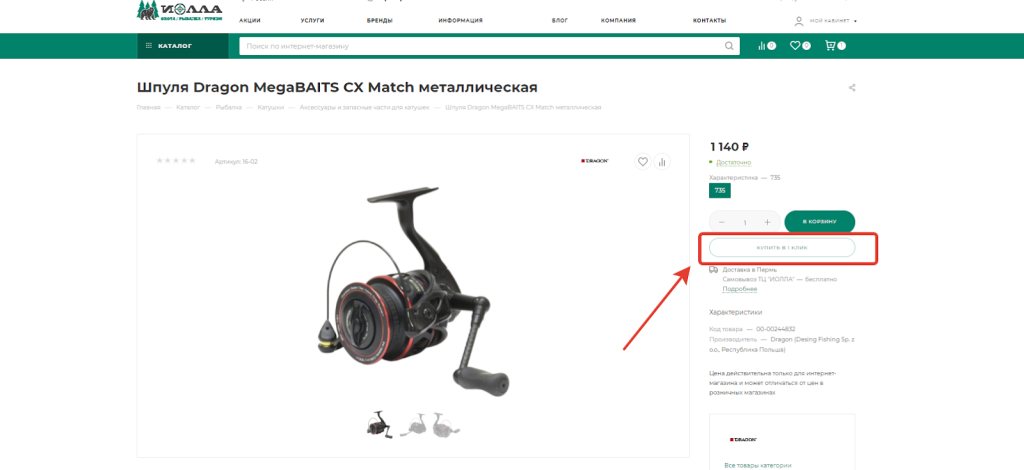Select the second reel thumbnail image
This screenshot has height=470, width=1024.
tap(413, 424)
